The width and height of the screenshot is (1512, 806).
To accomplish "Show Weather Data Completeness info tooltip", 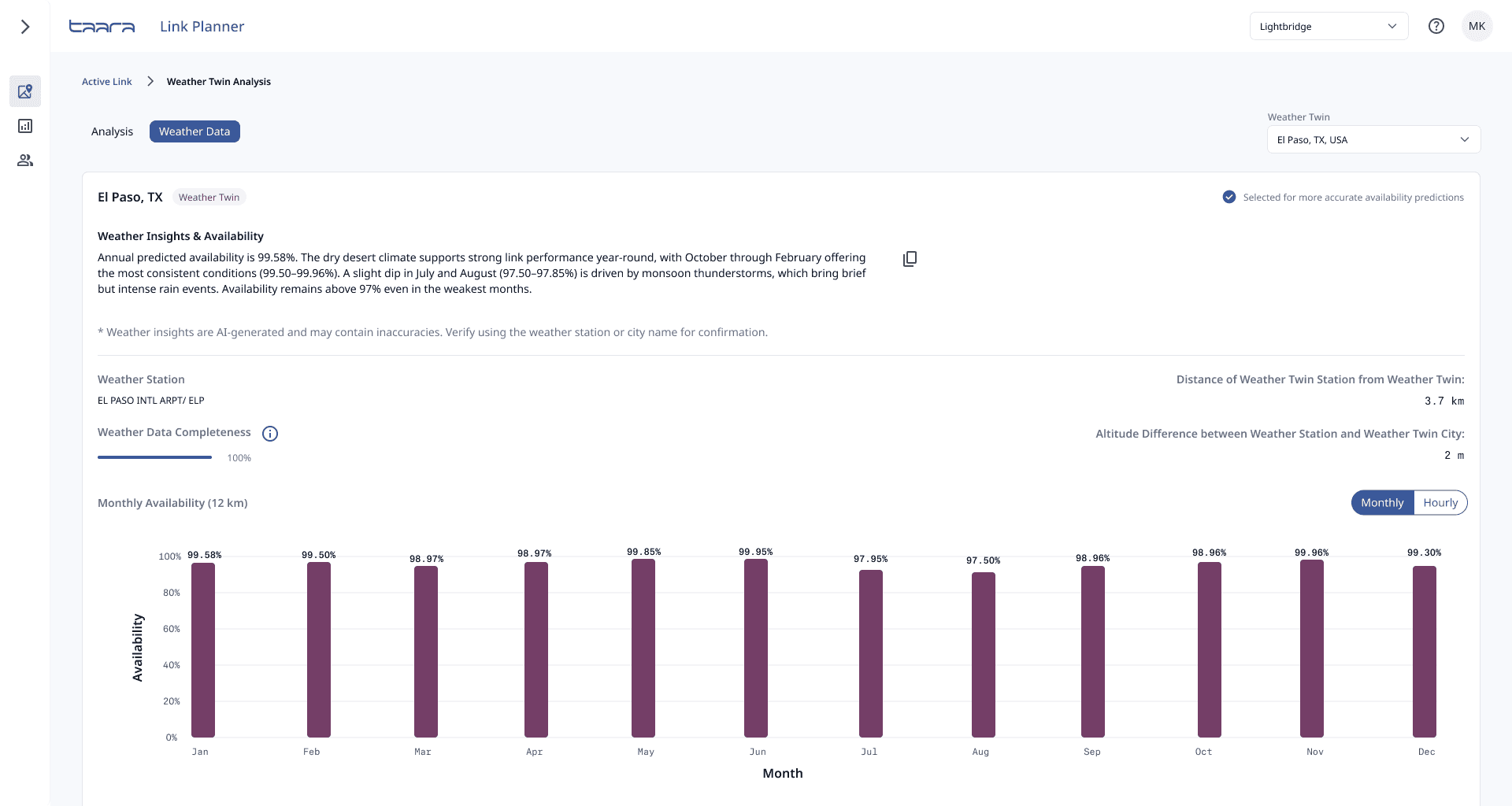I will pos(270,434).
